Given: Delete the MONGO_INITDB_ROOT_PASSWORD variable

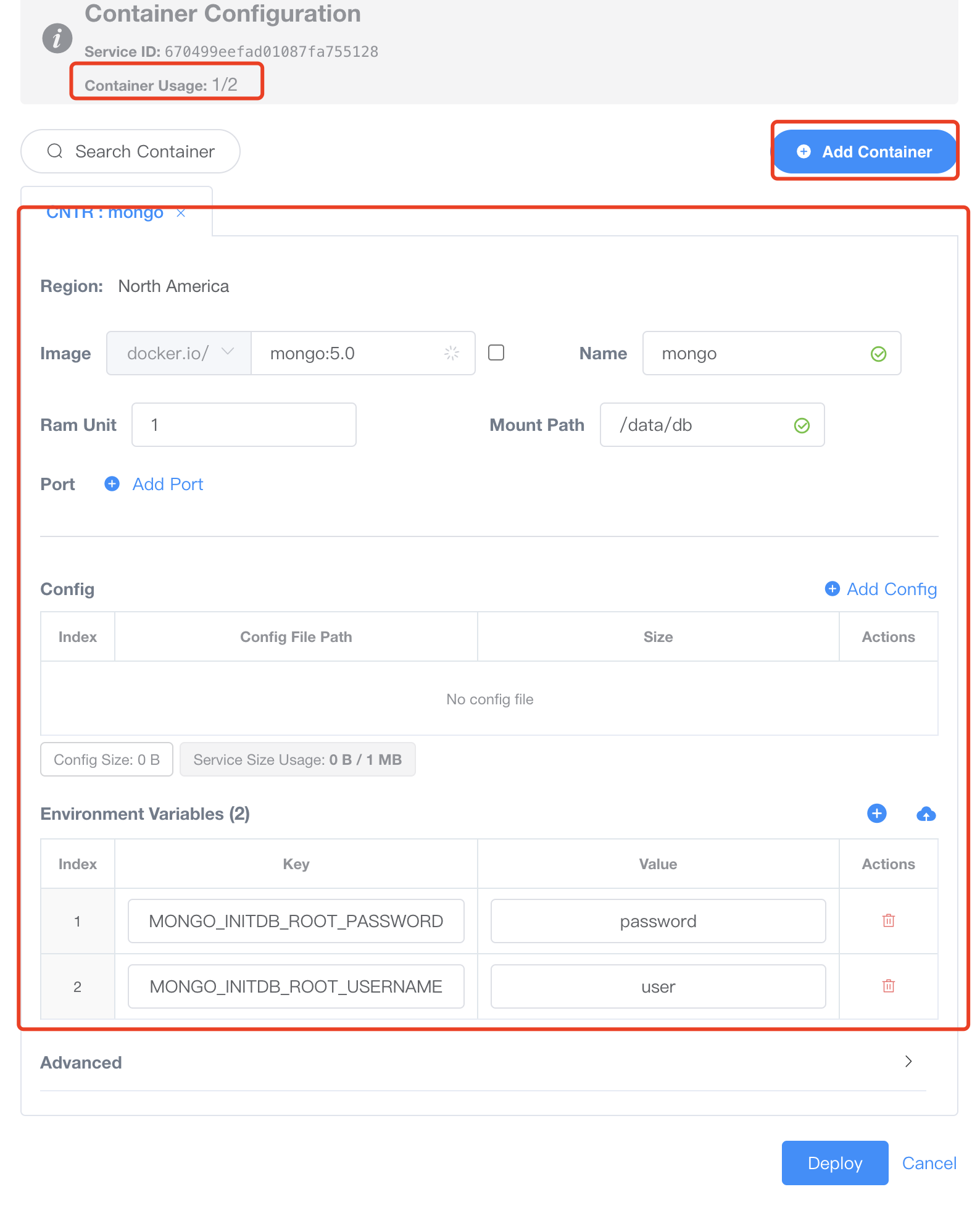Looking at the screenshot, I should click(889, 920).
